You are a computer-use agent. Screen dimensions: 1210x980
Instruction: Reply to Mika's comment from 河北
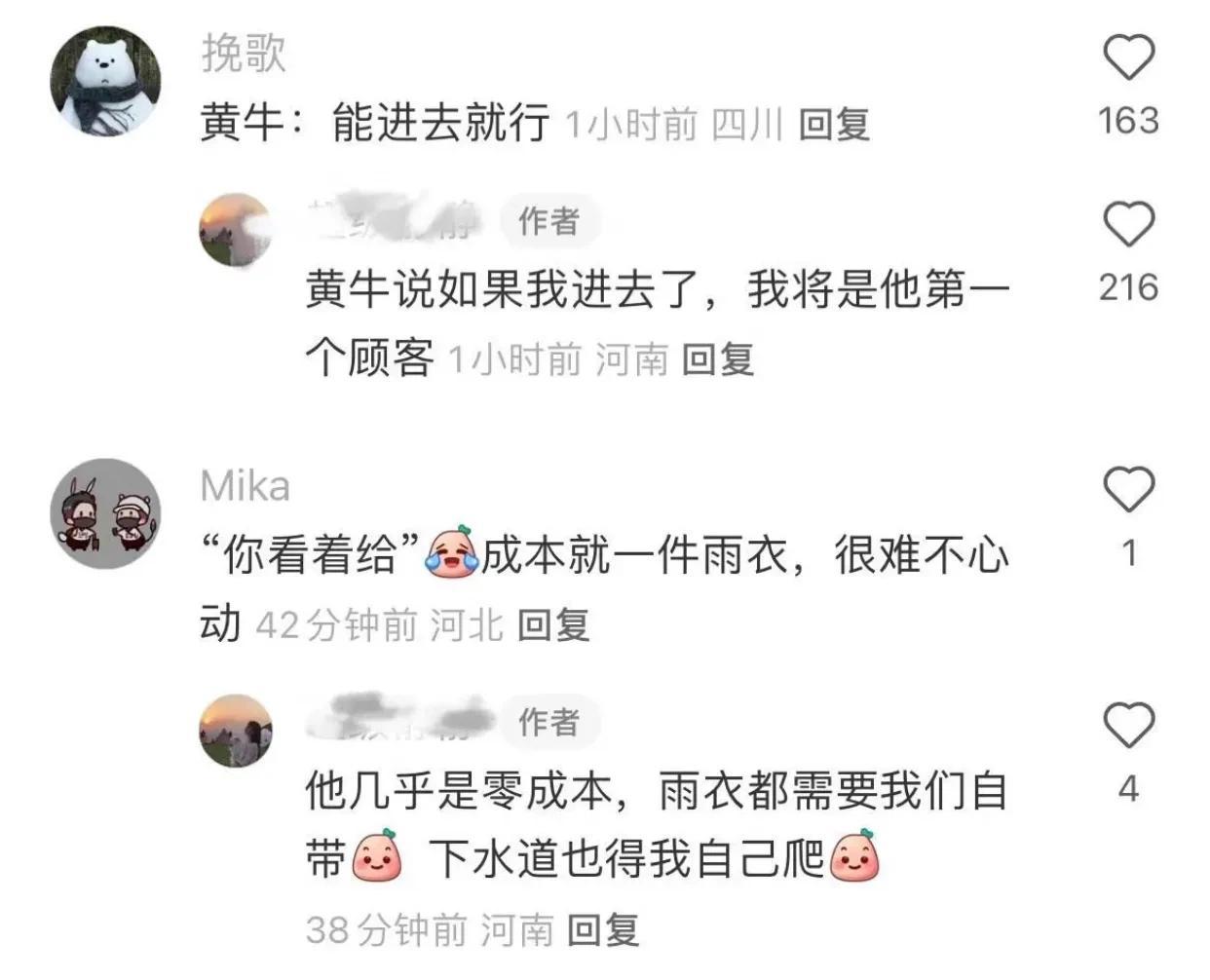tap(553, 624)
